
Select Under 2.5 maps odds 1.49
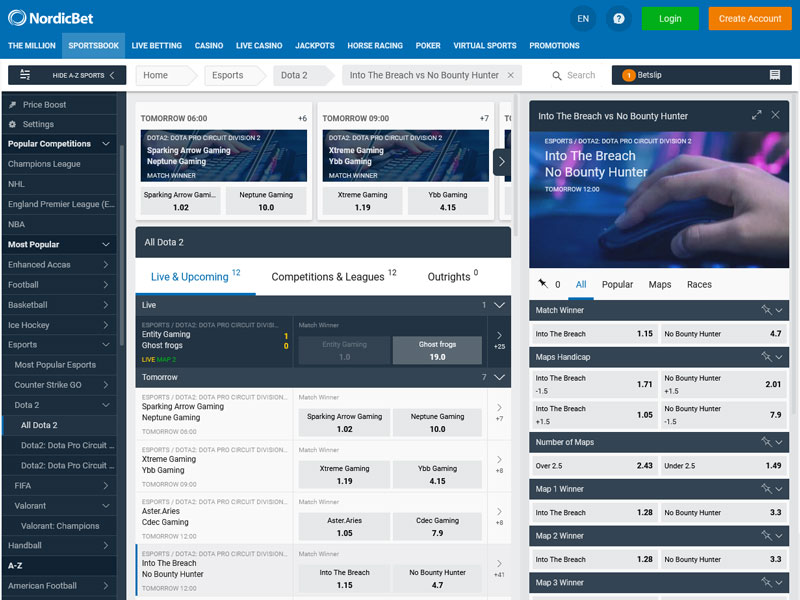(x=723, y=466)
